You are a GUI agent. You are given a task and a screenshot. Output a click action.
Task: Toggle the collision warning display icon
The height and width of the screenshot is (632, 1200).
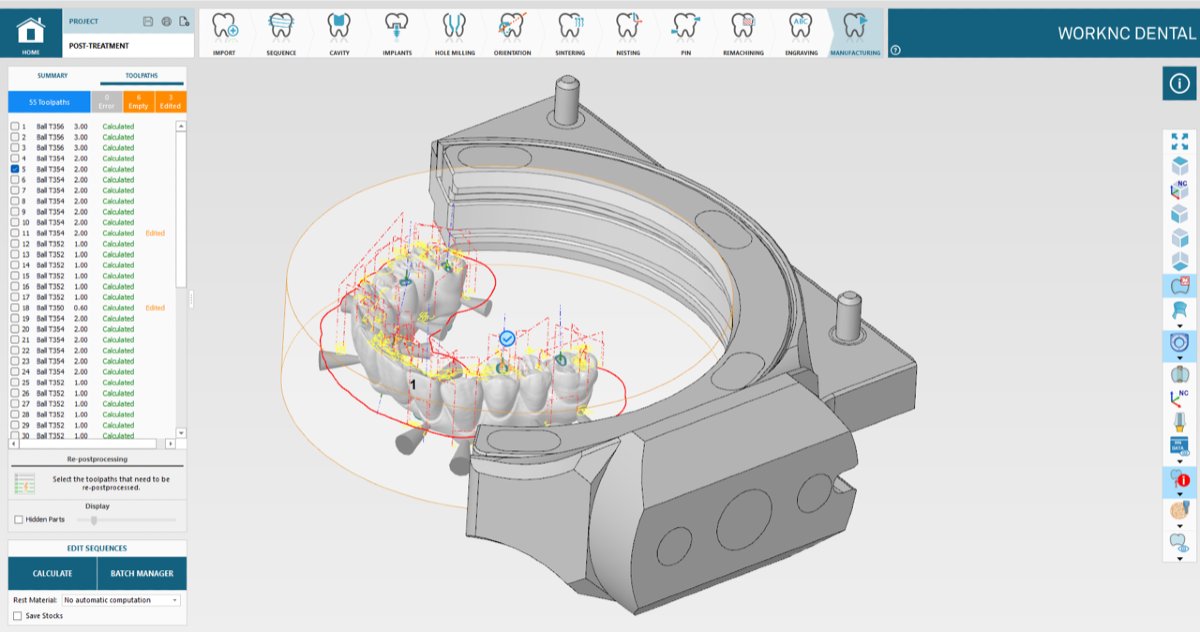1180,479
